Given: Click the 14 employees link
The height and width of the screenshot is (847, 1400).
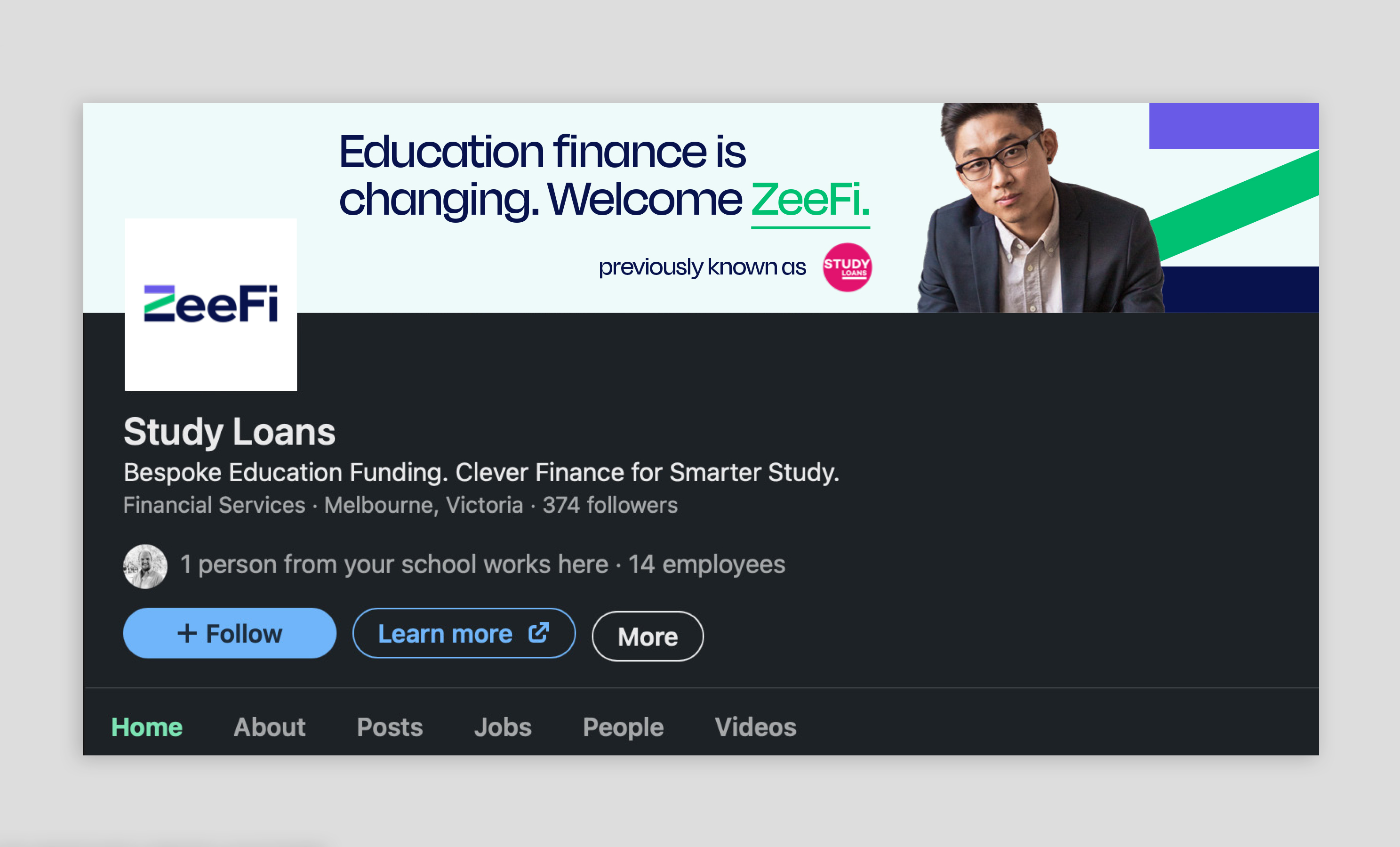Looking at the screenshot, I should point(707,565).
